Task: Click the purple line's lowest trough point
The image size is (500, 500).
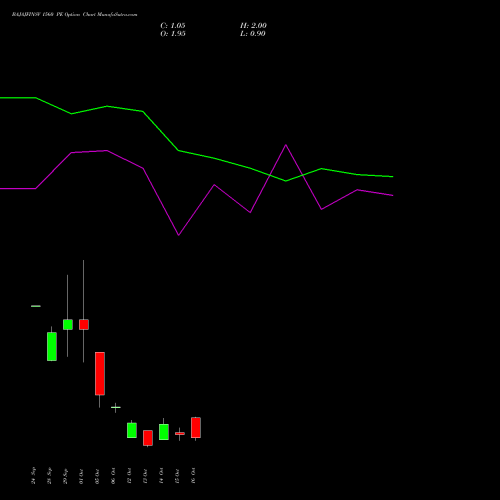Action: [179, 235]
